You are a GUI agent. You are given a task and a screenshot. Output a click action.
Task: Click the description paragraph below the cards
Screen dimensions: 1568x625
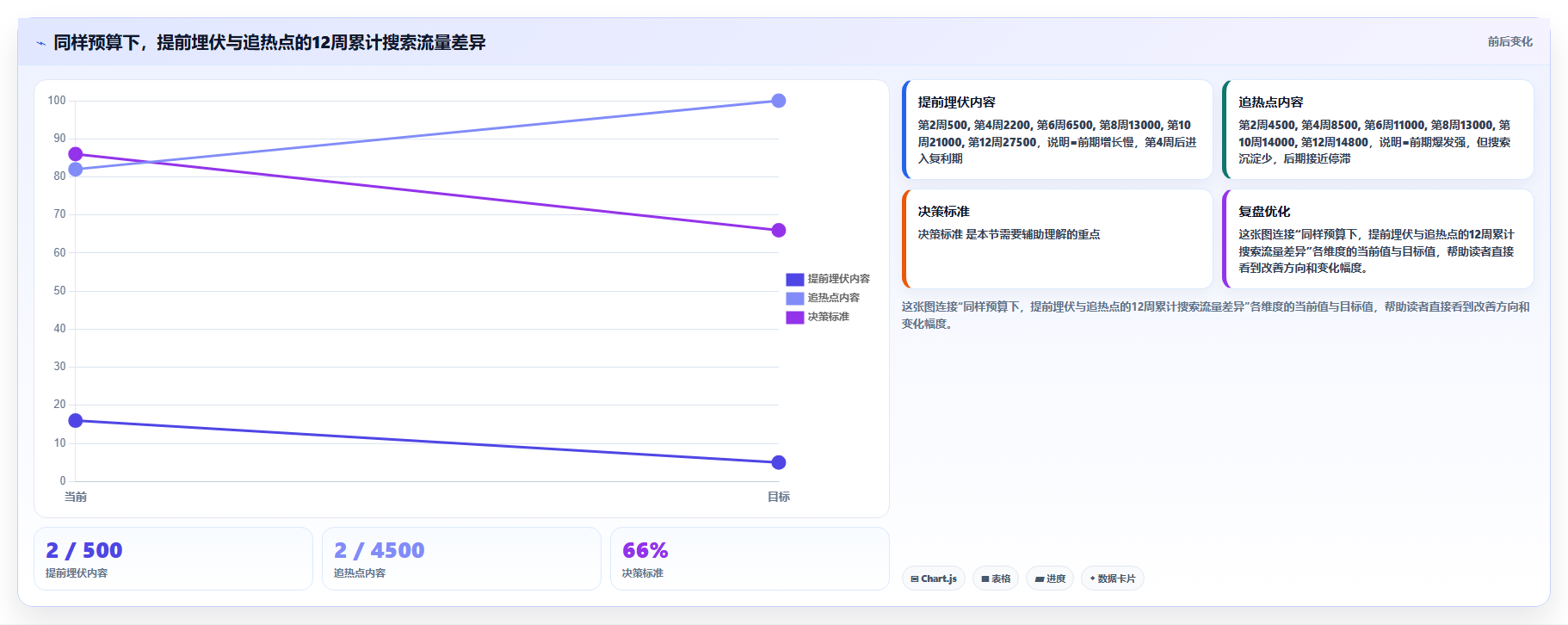click(1216, 315)
